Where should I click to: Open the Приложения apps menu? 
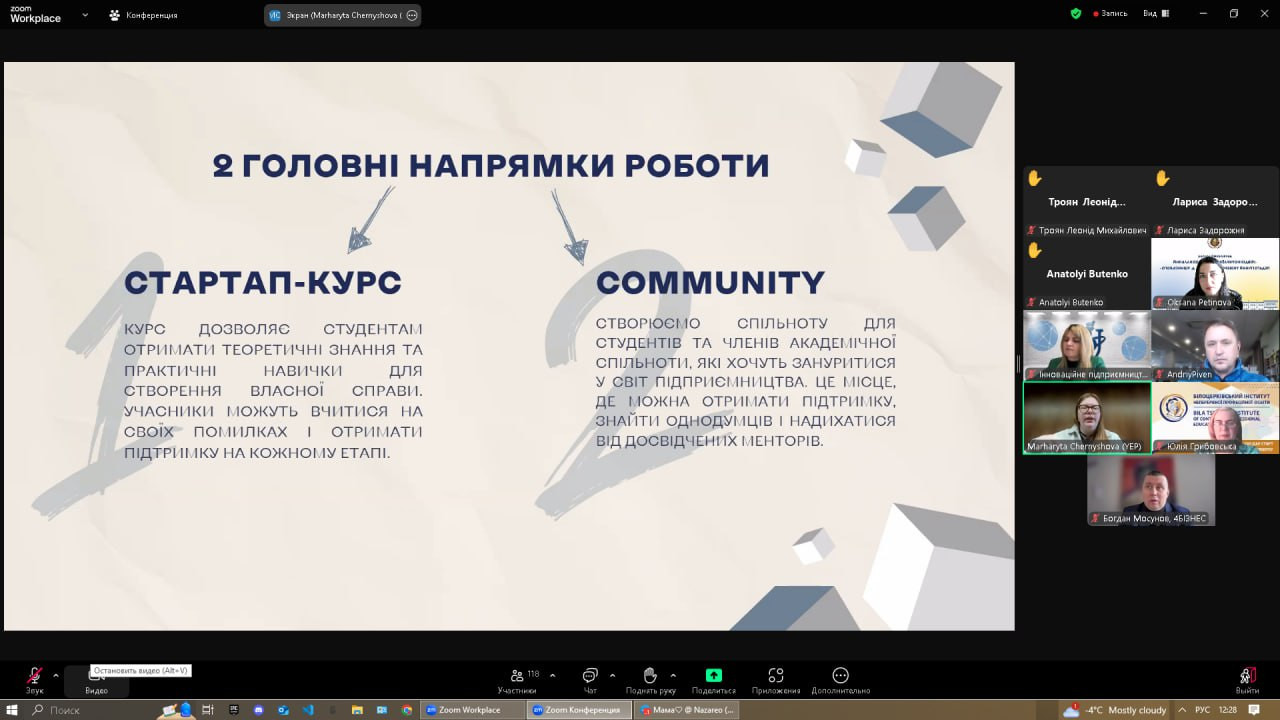[x=776, y=681]
